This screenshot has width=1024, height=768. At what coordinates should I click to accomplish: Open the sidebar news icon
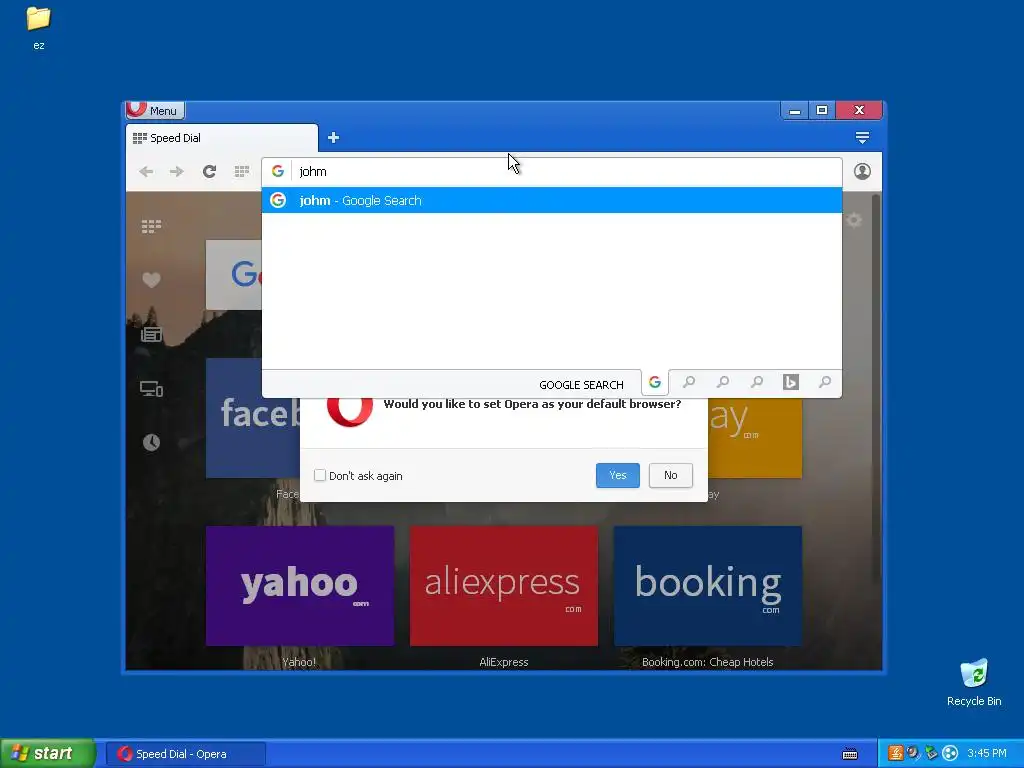tap(151, 334)
